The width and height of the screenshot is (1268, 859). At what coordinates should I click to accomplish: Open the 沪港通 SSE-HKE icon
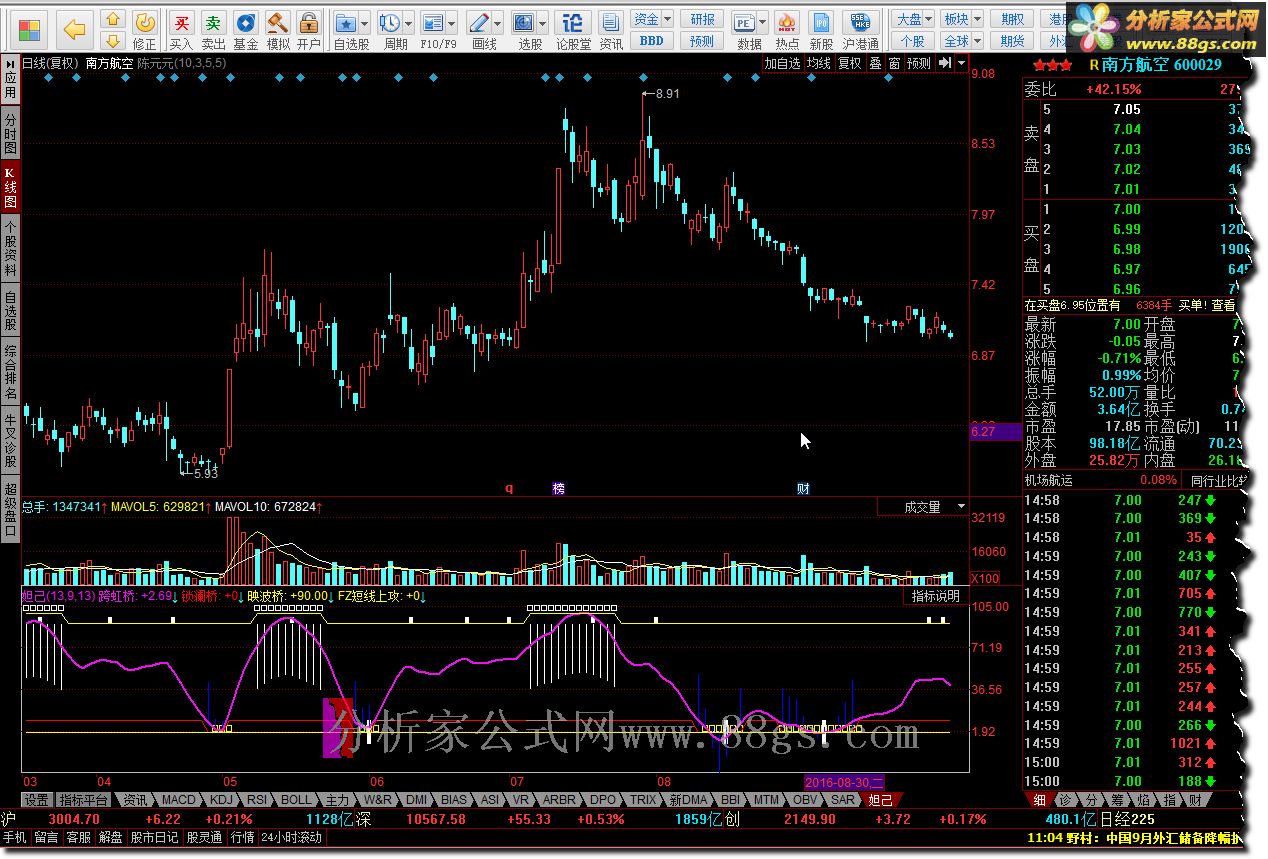(x=859, y=29)
